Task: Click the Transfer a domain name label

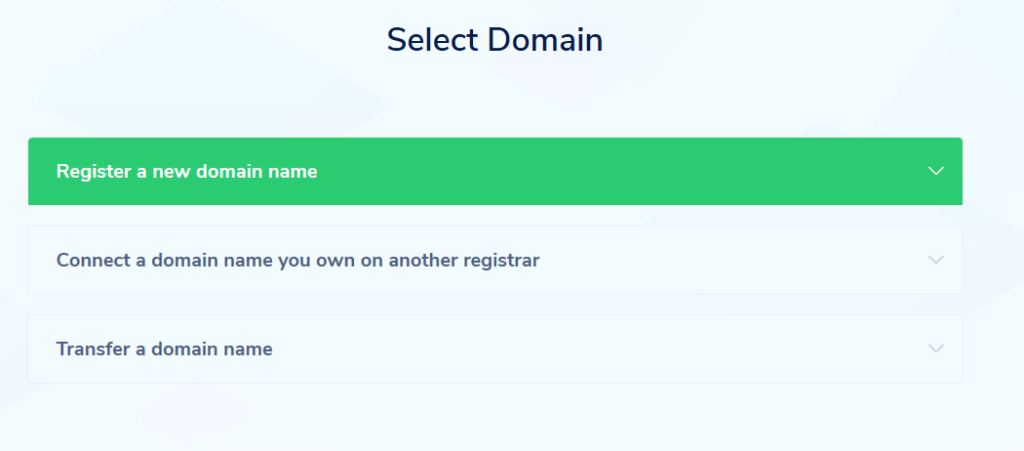Action: tap(164, 349)
